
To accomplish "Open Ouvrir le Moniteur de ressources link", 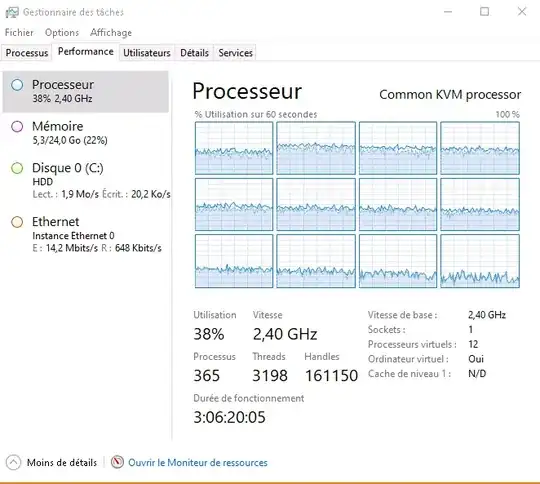I will pyautogui.click(x=198, y=463).
